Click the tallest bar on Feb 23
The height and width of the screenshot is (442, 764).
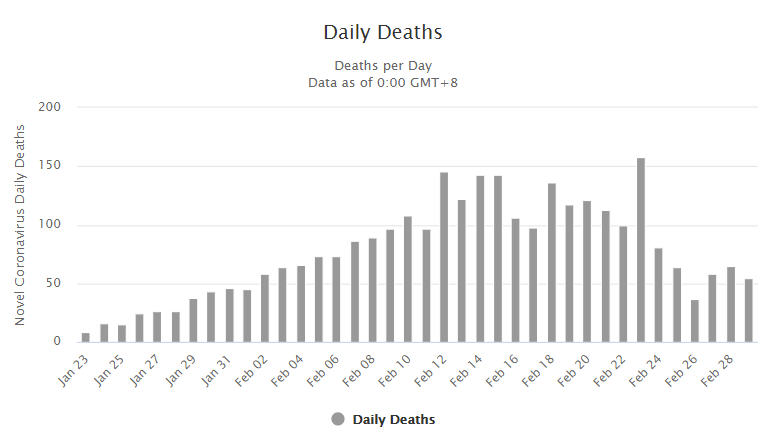(x=640, y=250)
